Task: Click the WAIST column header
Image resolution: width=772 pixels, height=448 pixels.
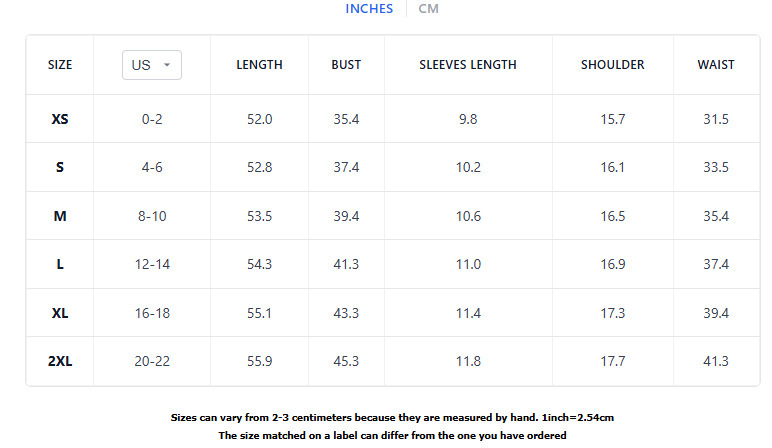Action: point(716,65)
